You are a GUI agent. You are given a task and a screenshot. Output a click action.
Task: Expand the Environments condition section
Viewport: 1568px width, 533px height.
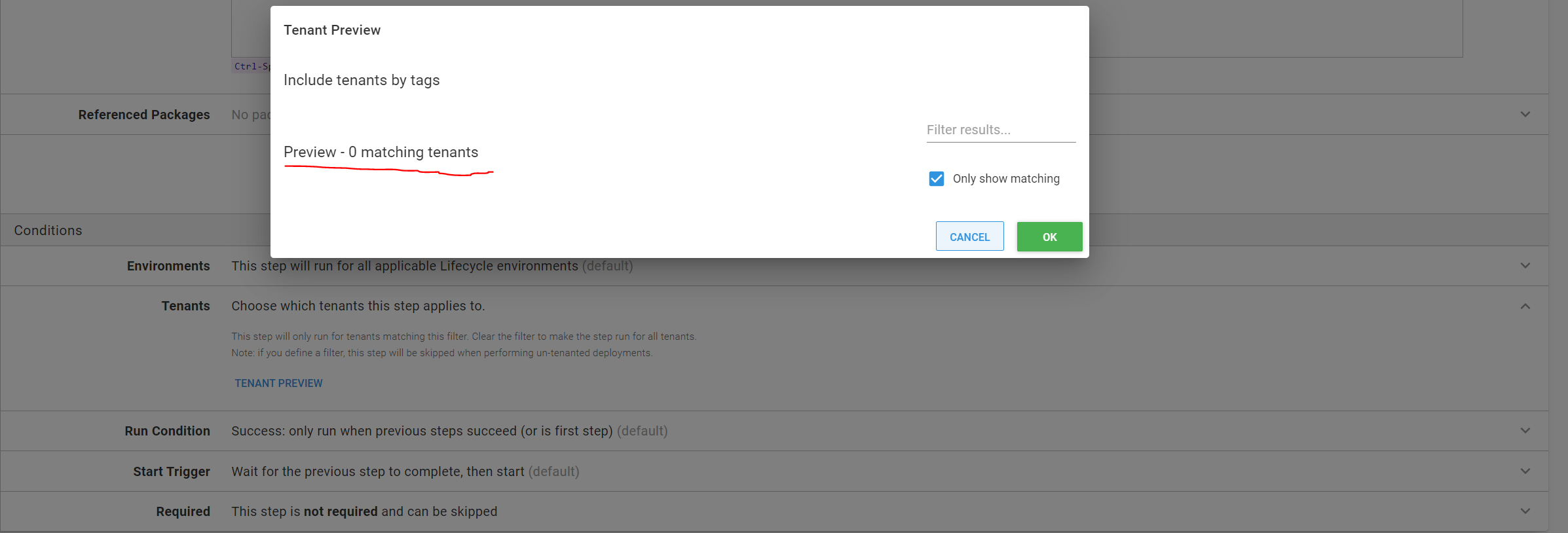coord(1525,266)
